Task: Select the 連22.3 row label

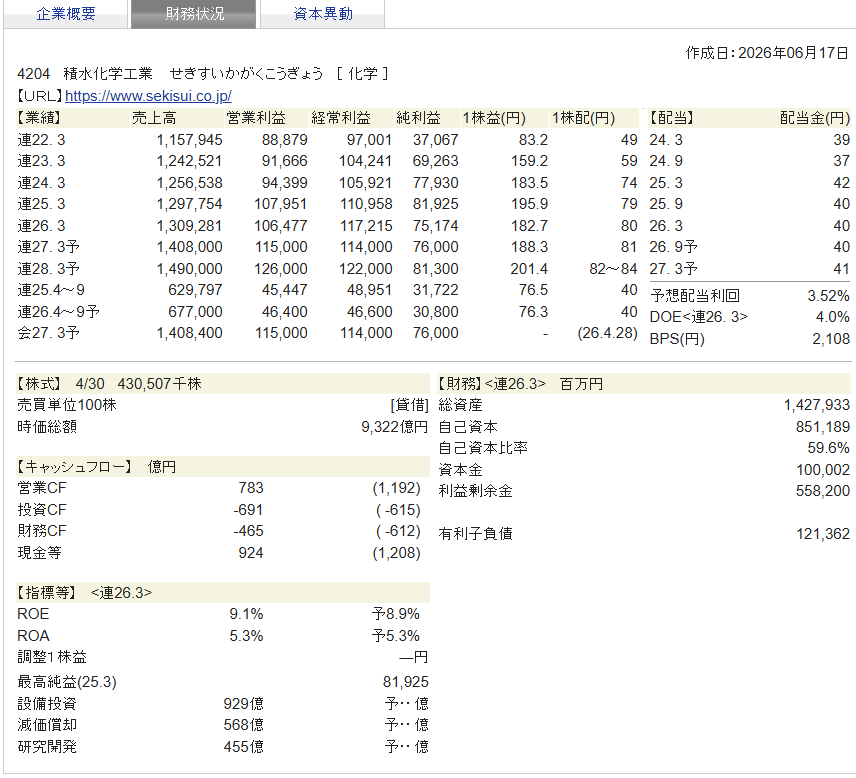Action: pyautogui.click(x=41, y=140)
